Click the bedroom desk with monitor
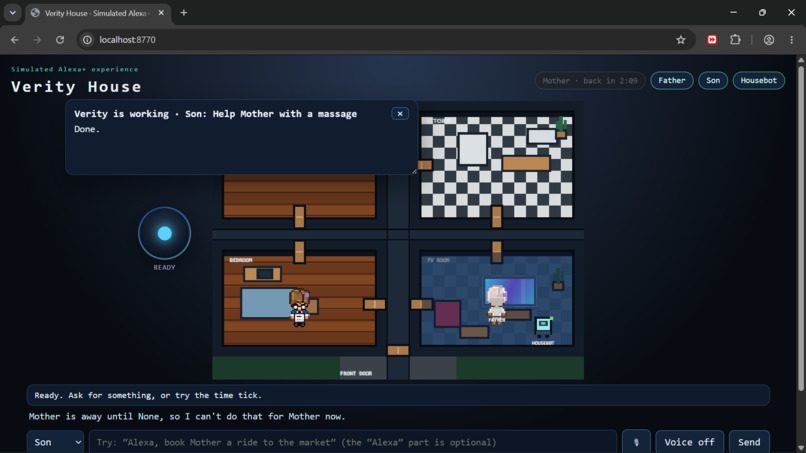The image size is (806, 453). (262, 274)
